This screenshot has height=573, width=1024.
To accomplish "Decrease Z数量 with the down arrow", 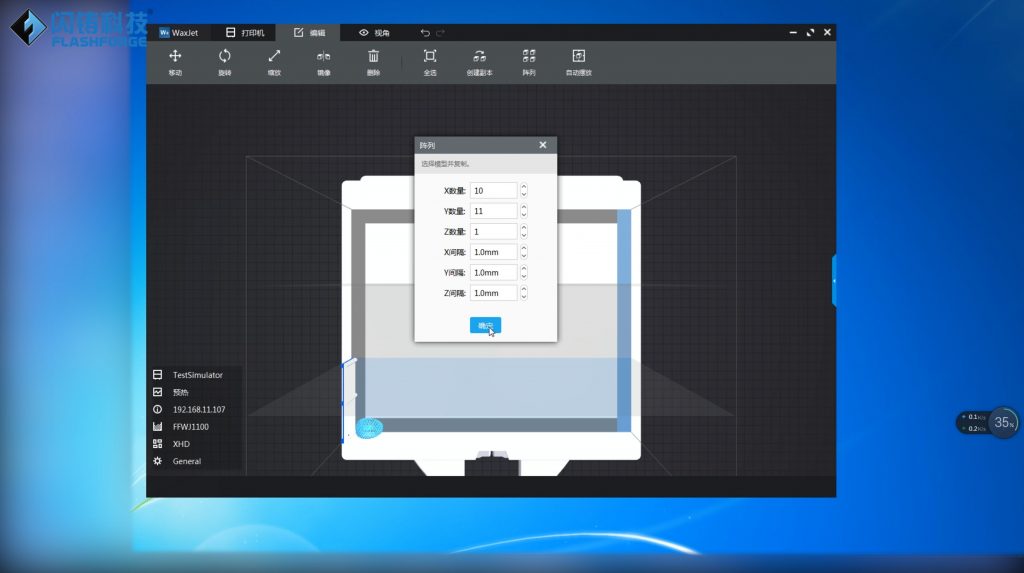I will click(524, 236).
